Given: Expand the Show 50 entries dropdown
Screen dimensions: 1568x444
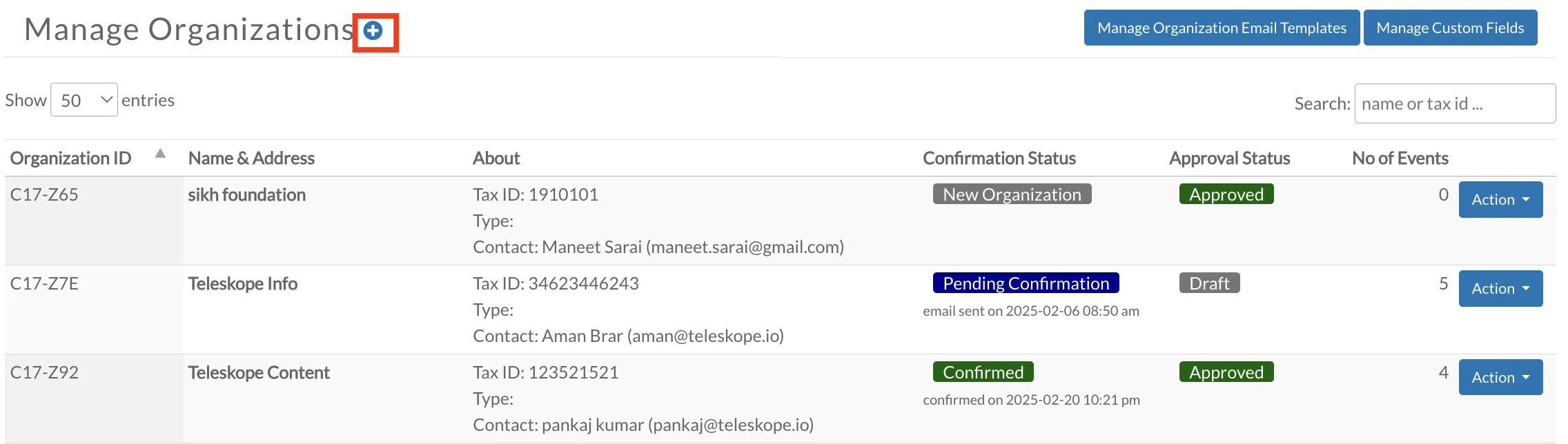Looking at the screenshot, I should [84, 100].
